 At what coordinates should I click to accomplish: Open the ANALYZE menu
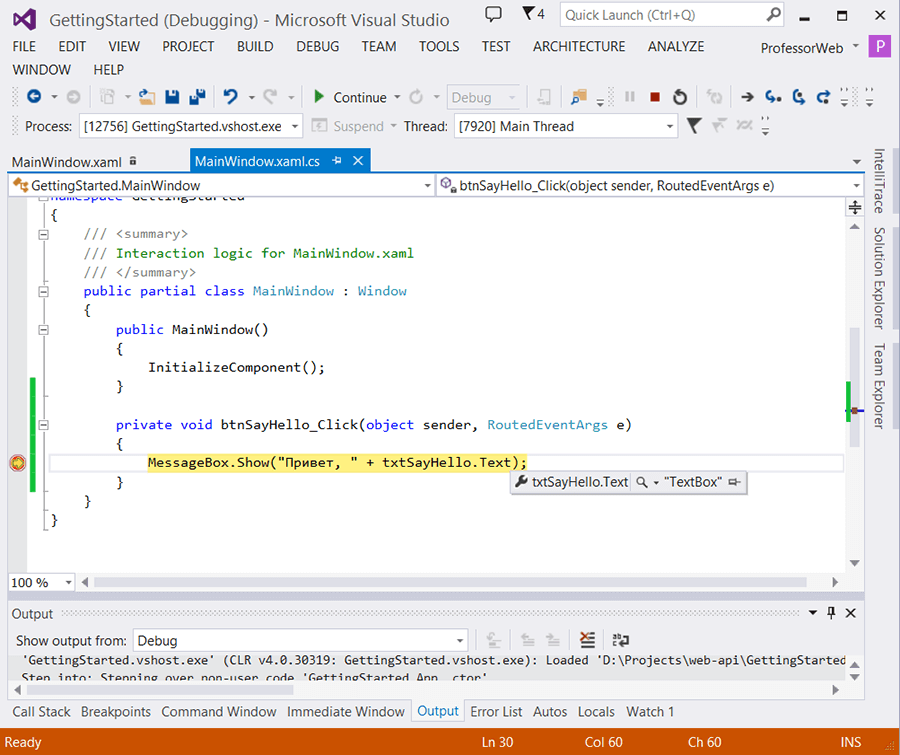pyautogui.click(x=676, y=47)
